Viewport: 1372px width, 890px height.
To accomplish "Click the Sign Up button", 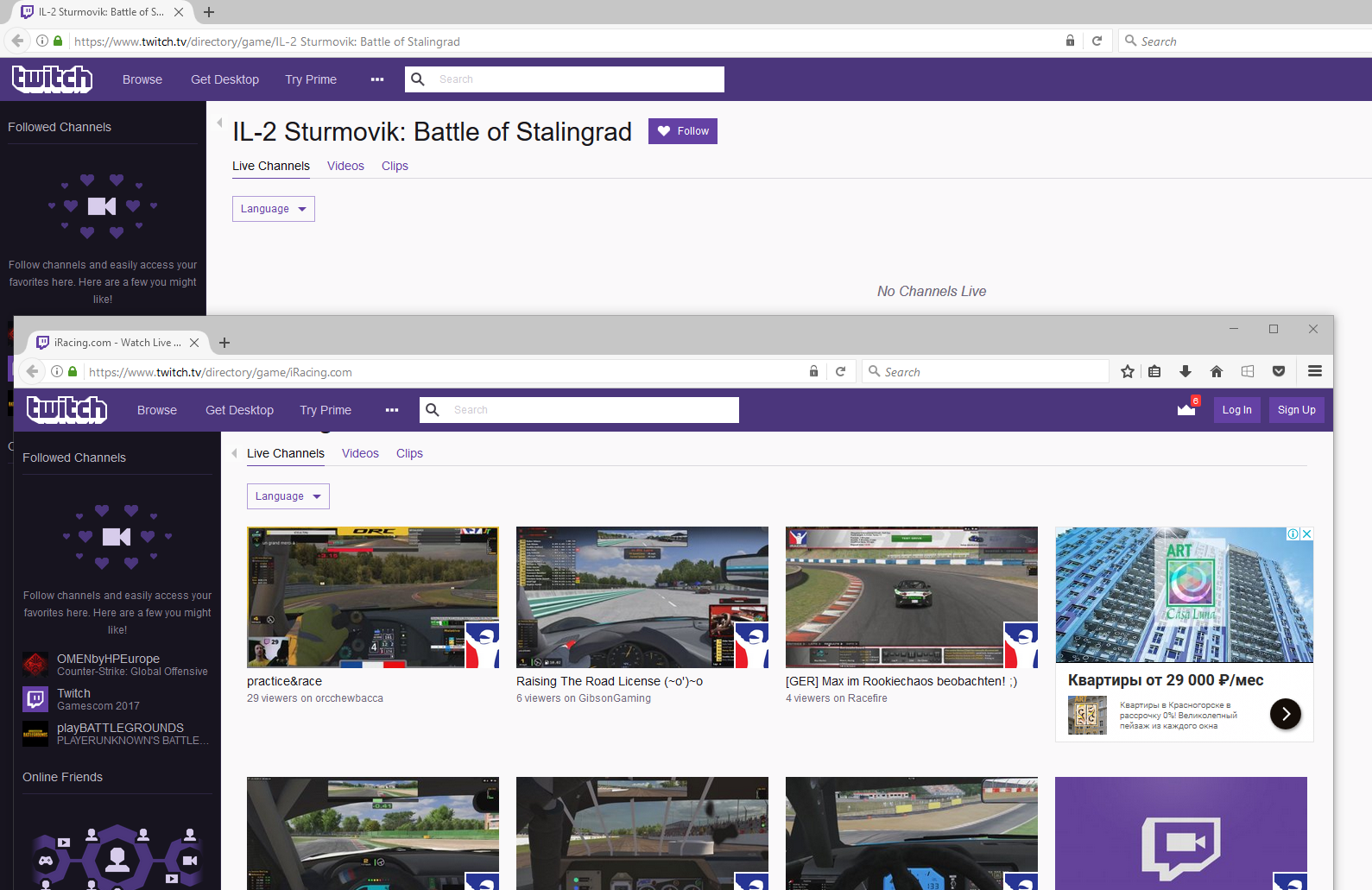I will click(x=1297, y=410).
